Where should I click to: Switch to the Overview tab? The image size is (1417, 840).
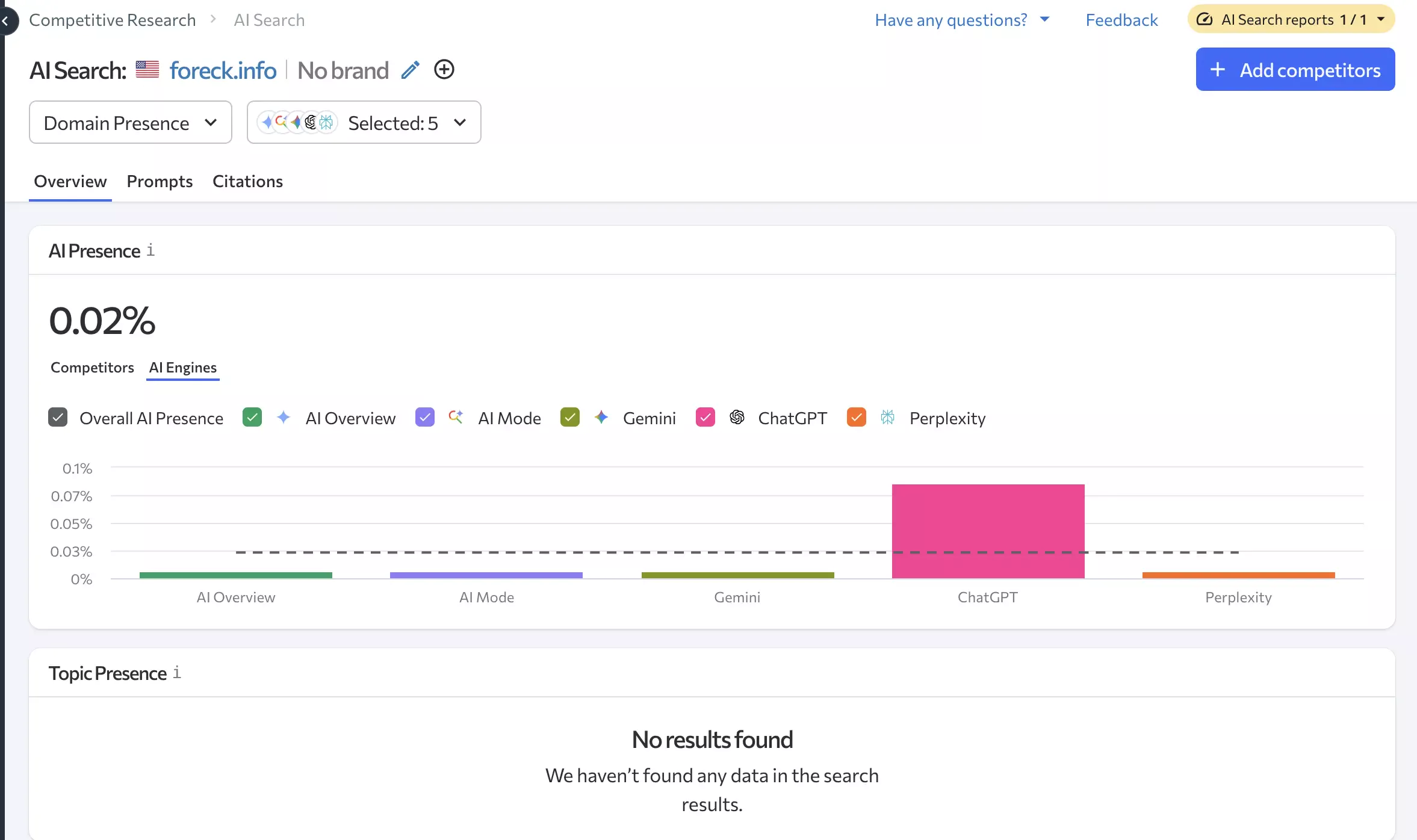[70, 182]
